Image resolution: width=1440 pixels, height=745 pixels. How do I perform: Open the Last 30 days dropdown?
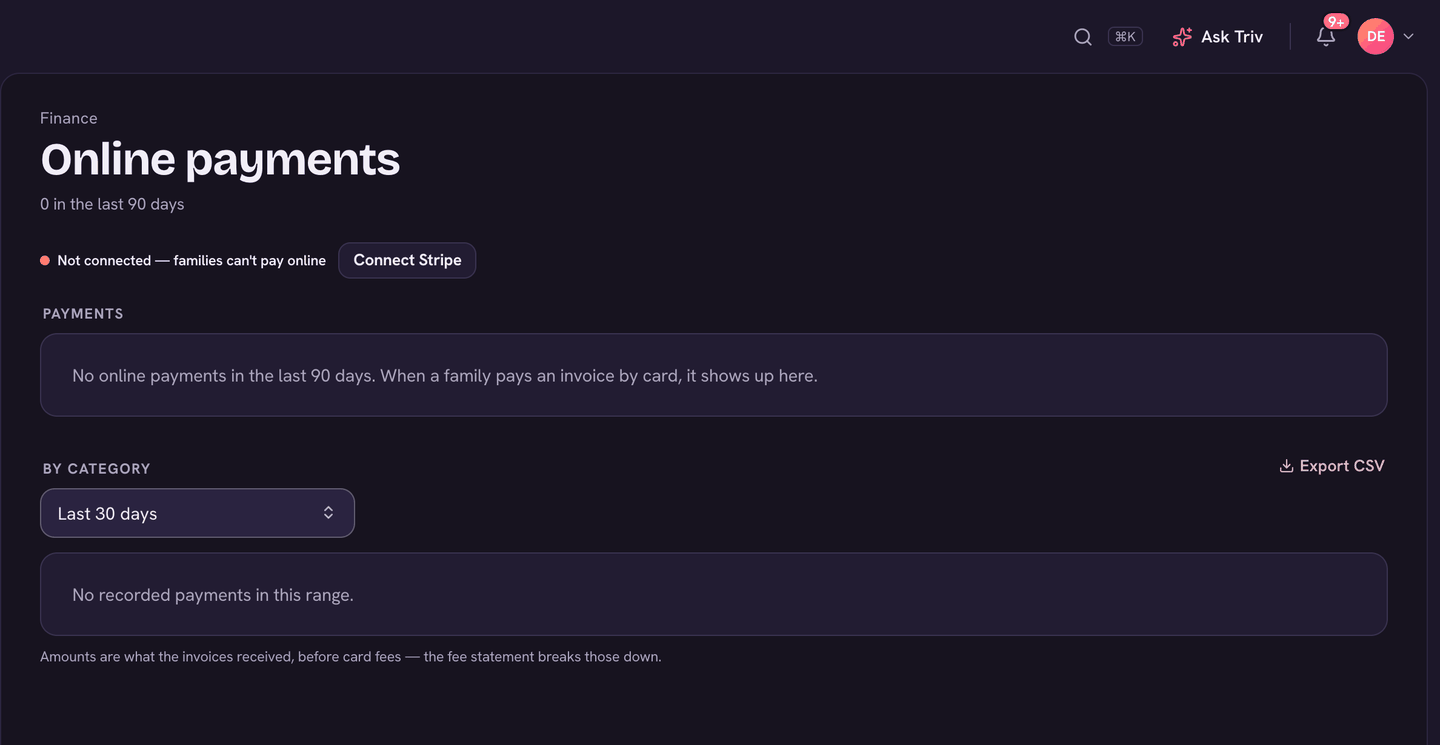tap(197, 513)
